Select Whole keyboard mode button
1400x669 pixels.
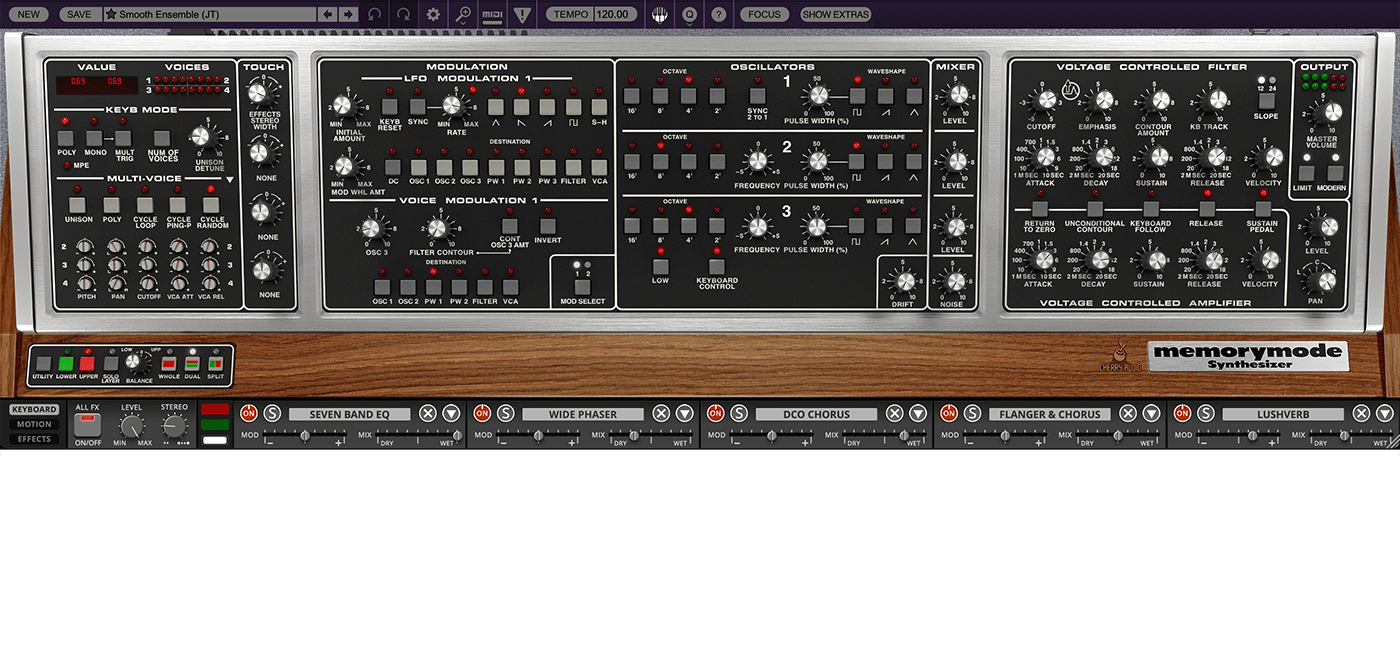169,364
